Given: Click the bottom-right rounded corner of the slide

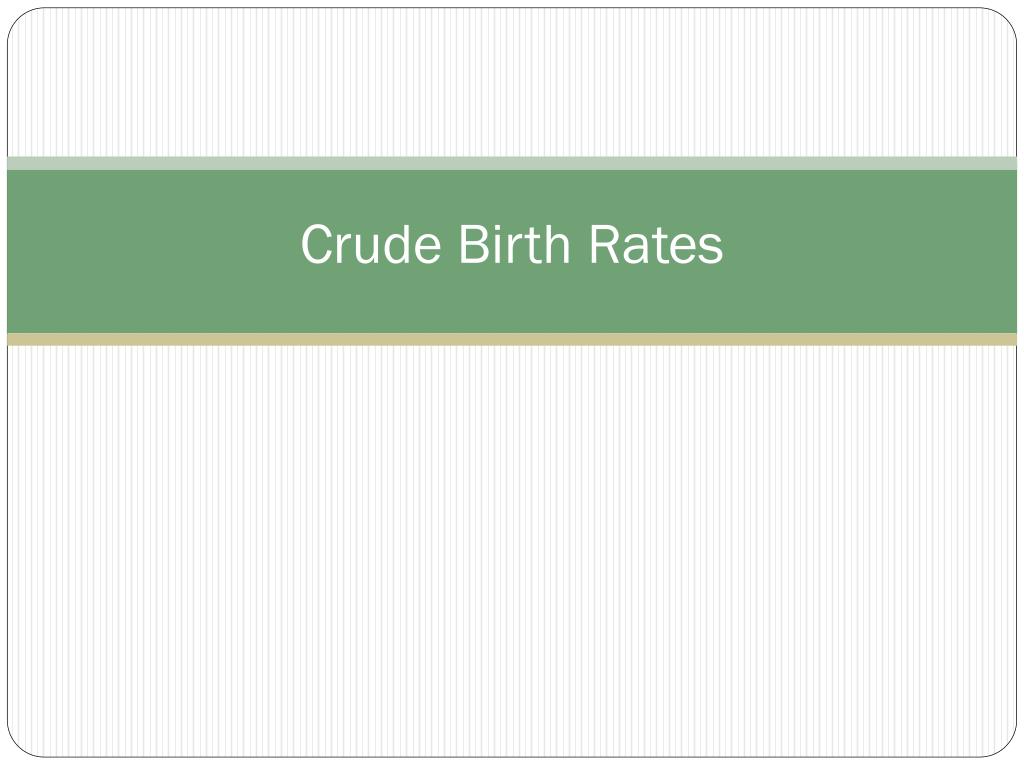Looking at the screenshot, I should coord(1006,746).
